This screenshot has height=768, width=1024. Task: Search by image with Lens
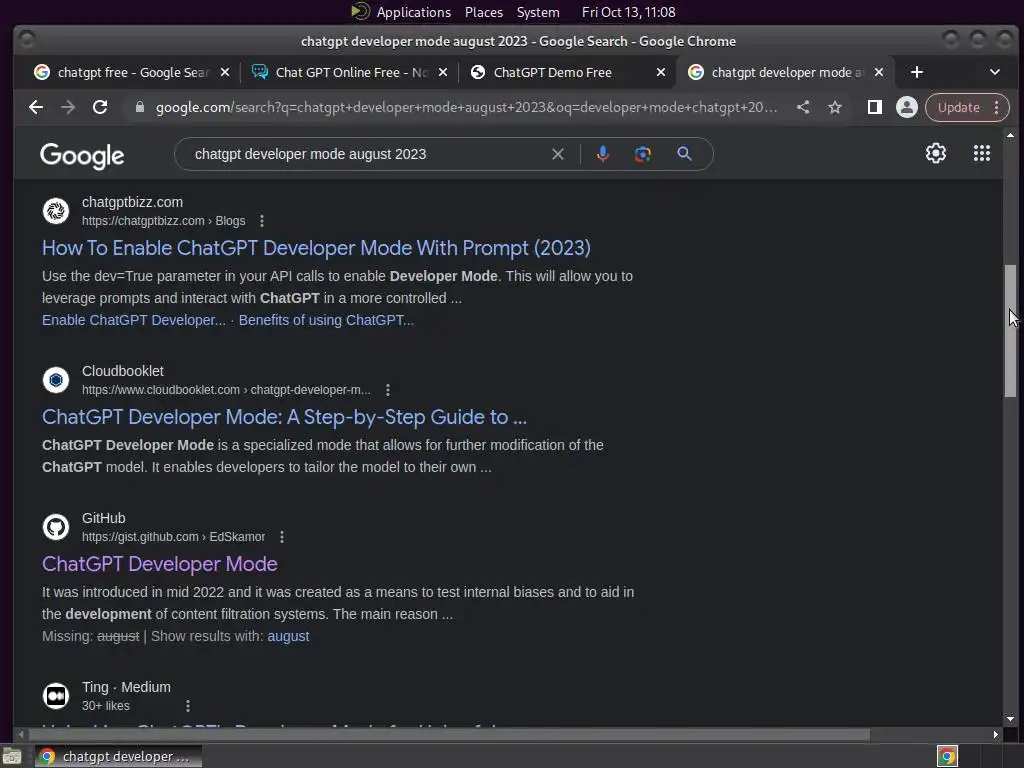tap(643, 154)
